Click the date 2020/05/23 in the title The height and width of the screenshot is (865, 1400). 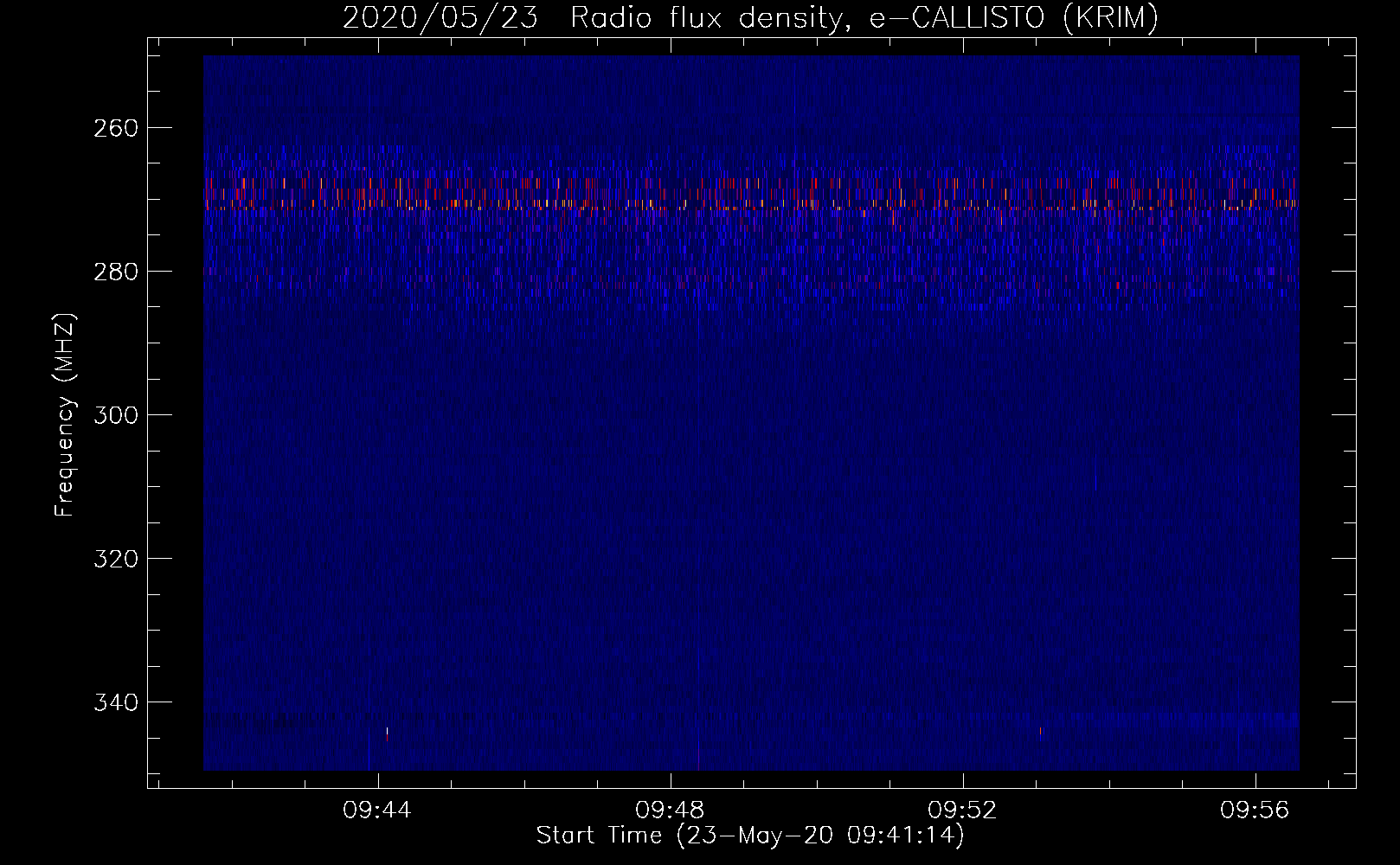[440, 17]
